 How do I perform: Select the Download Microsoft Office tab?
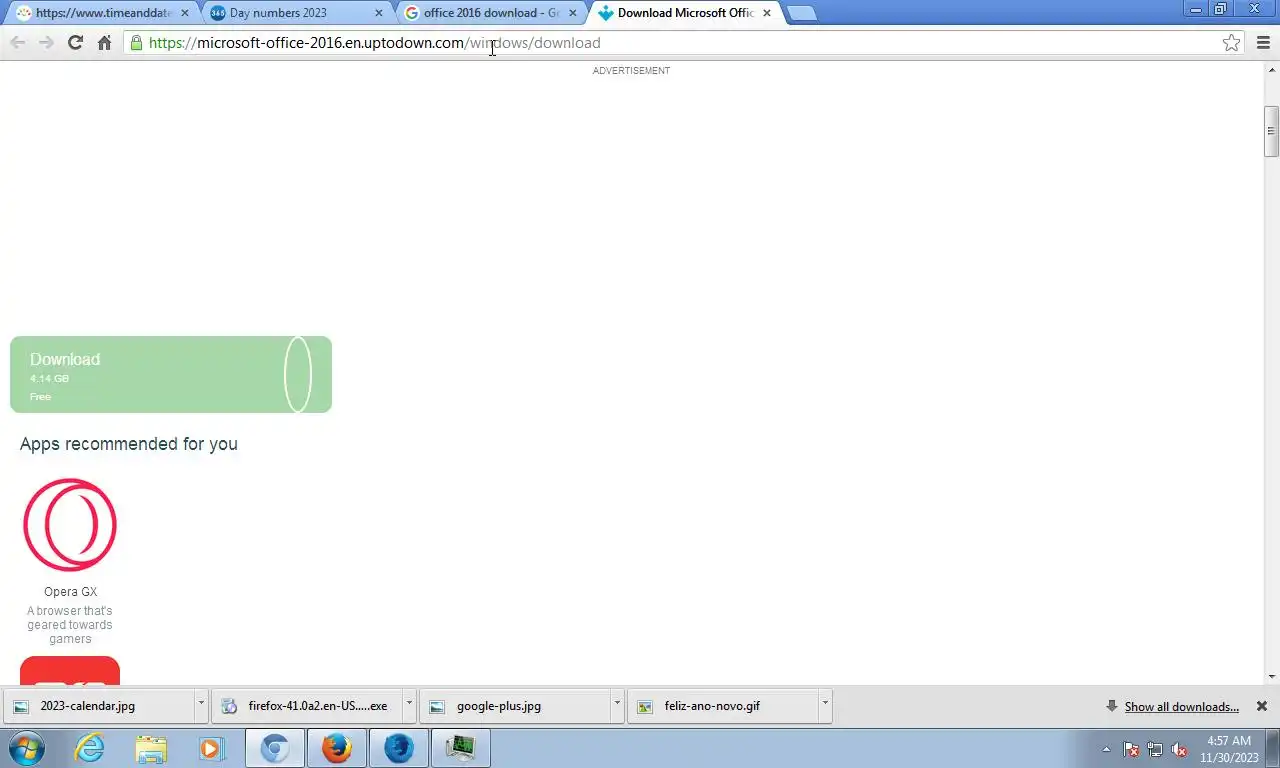685,13
